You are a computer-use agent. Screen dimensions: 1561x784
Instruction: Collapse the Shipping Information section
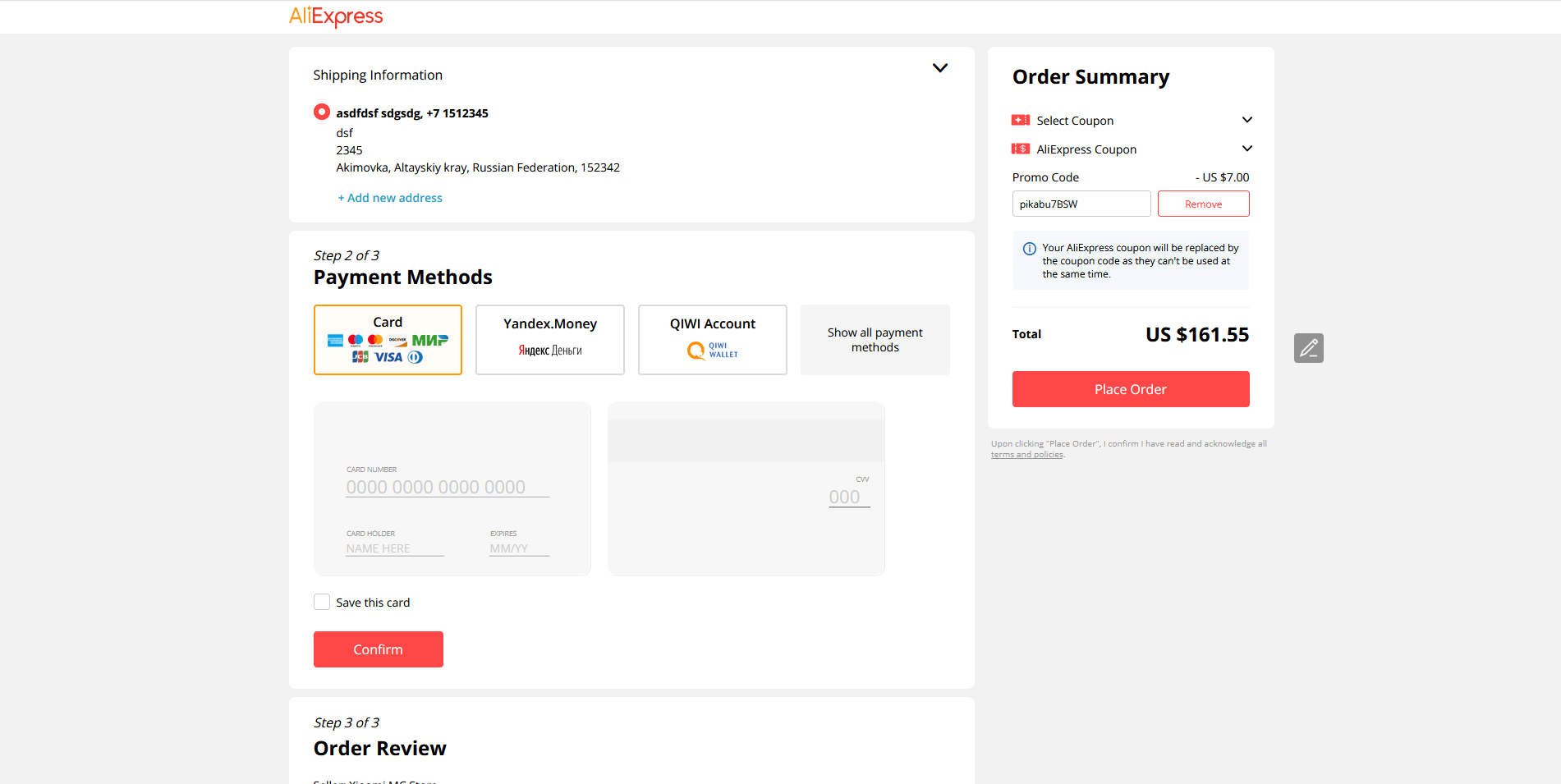pyautogui.click(x=940, y=68)
